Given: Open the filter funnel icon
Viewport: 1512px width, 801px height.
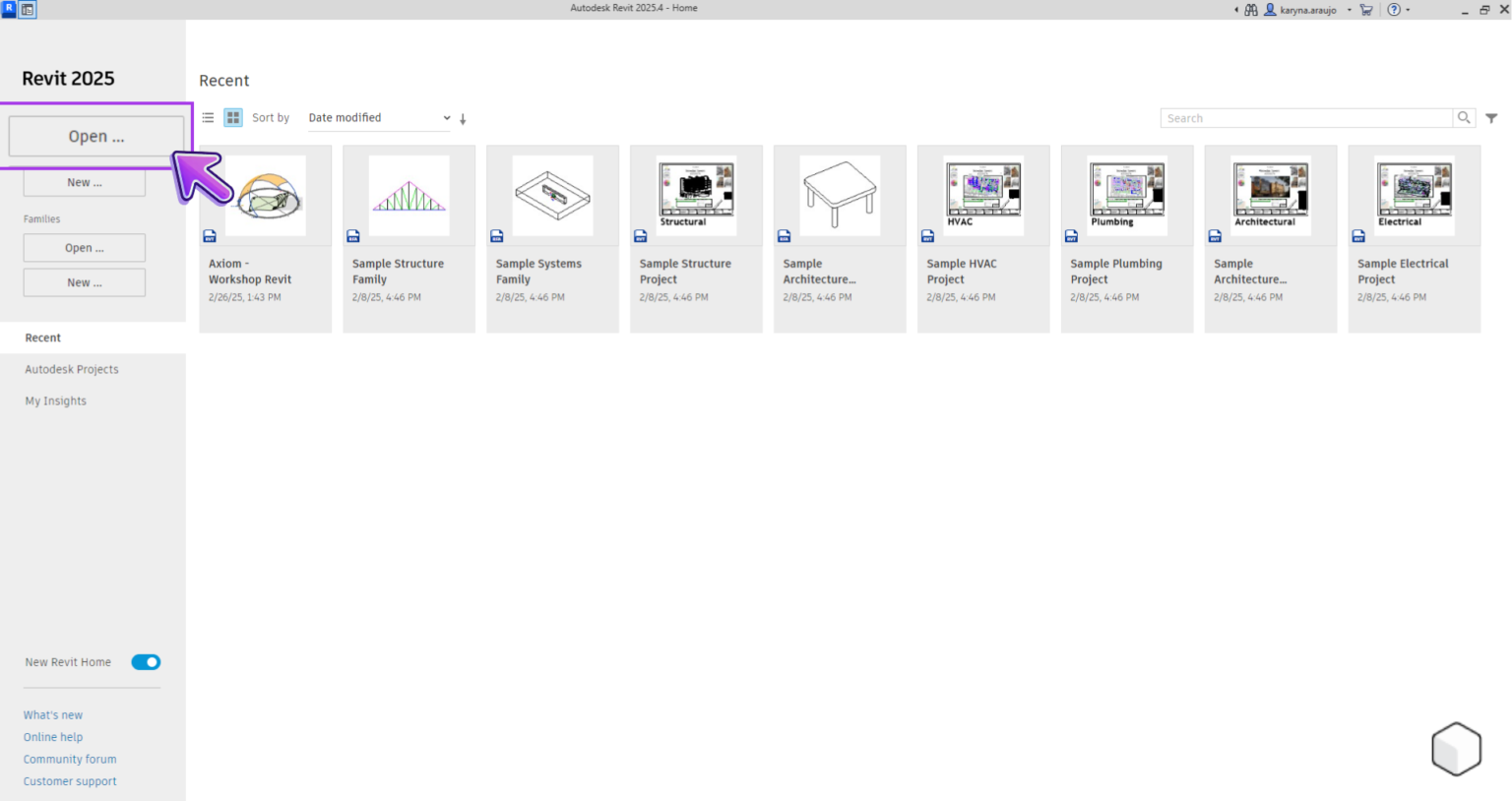Looking at the screenshot, I should (x=1491, y=118).
